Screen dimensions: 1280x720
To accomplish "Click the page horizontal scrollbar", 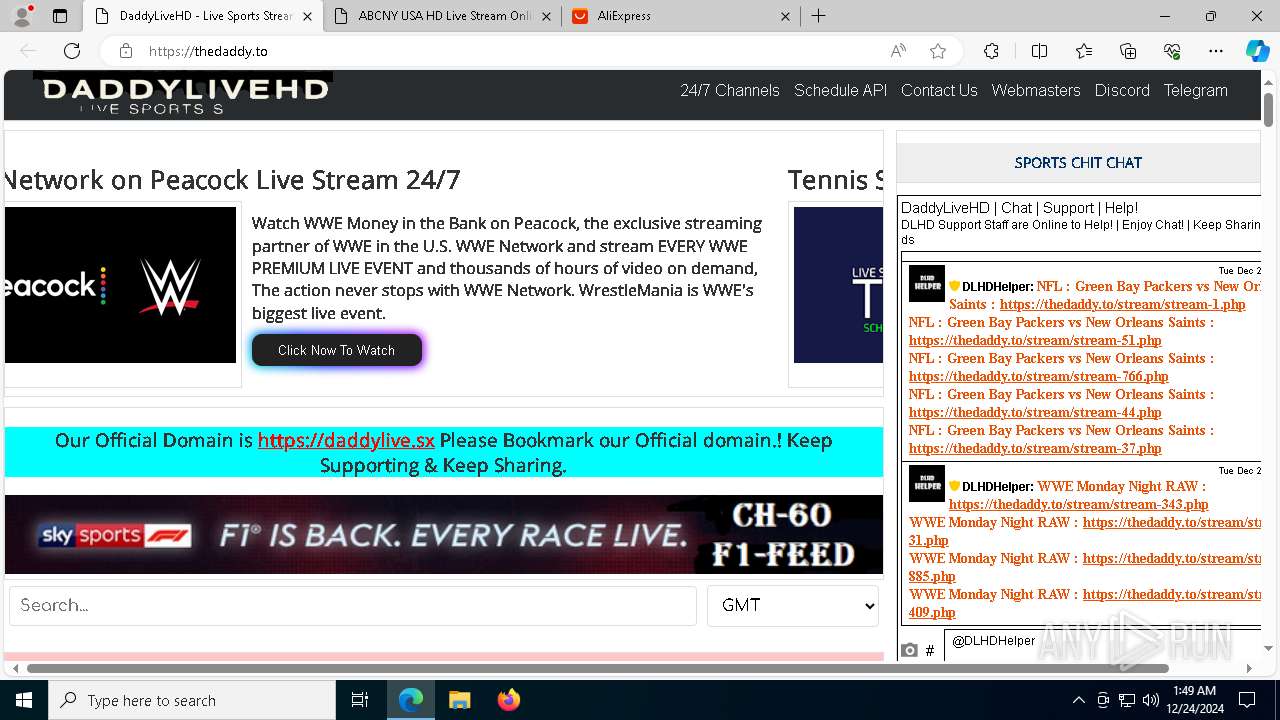I will 598,668.
